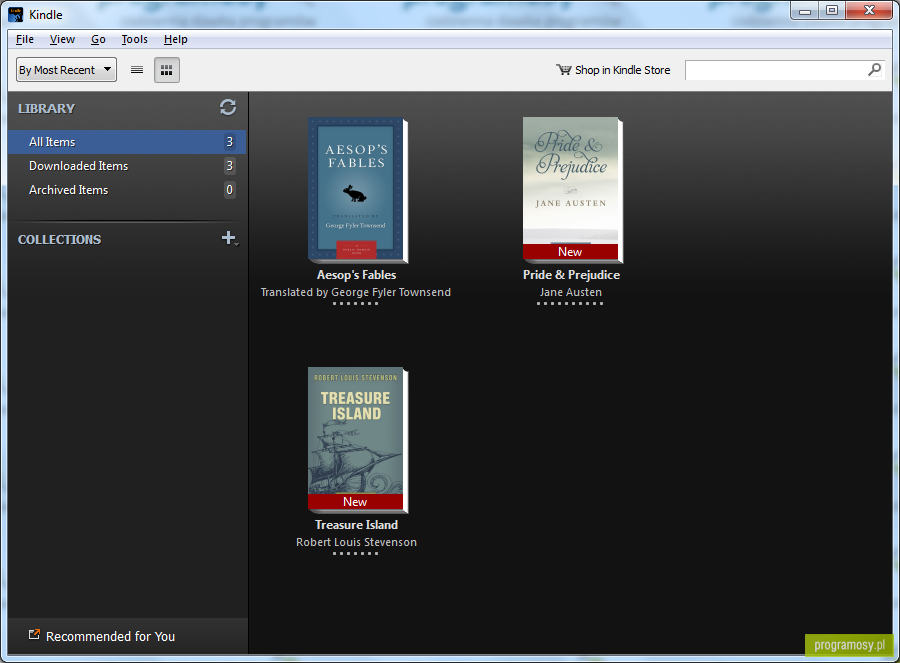Open the Go menu

[x=98, y=39]
